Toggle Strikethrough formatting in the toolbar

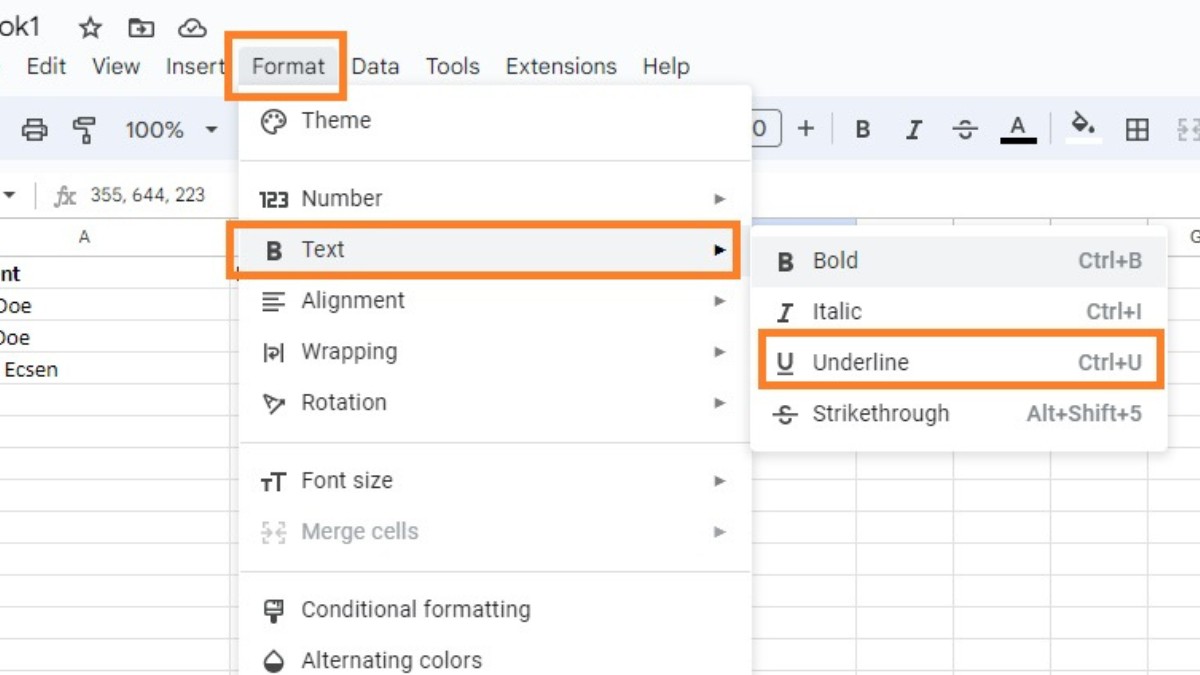pyautogui.click(x=963, y=129)
